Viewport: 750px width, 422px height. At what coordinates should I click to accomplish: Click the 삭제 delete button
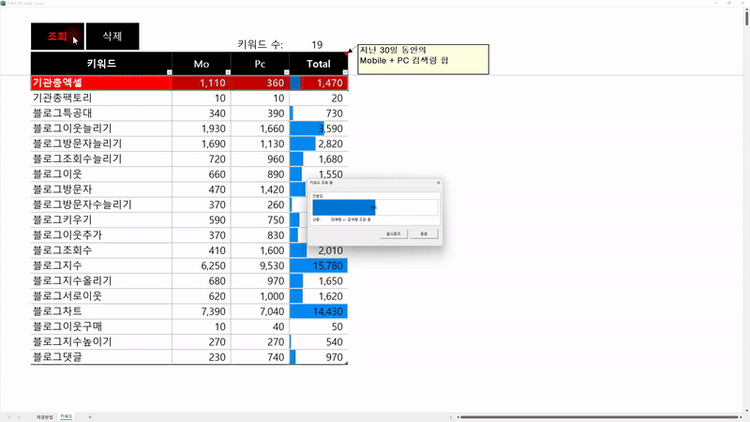click(x=112, y=36)
